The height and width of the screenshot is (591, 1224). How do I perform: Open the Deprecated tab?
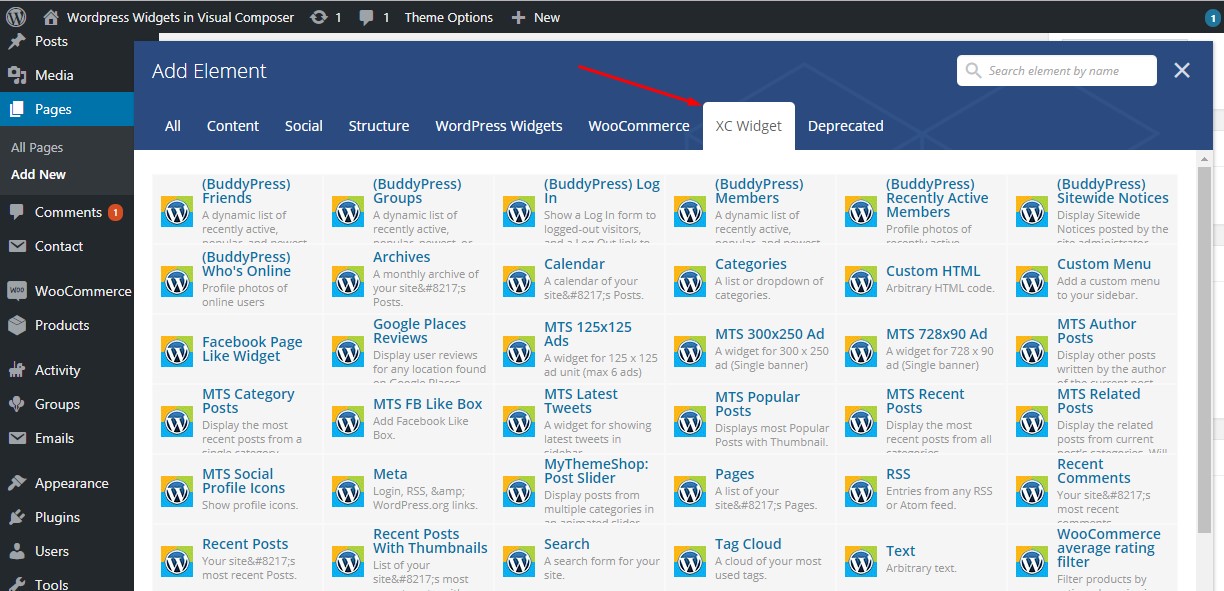tap(845, 126)
